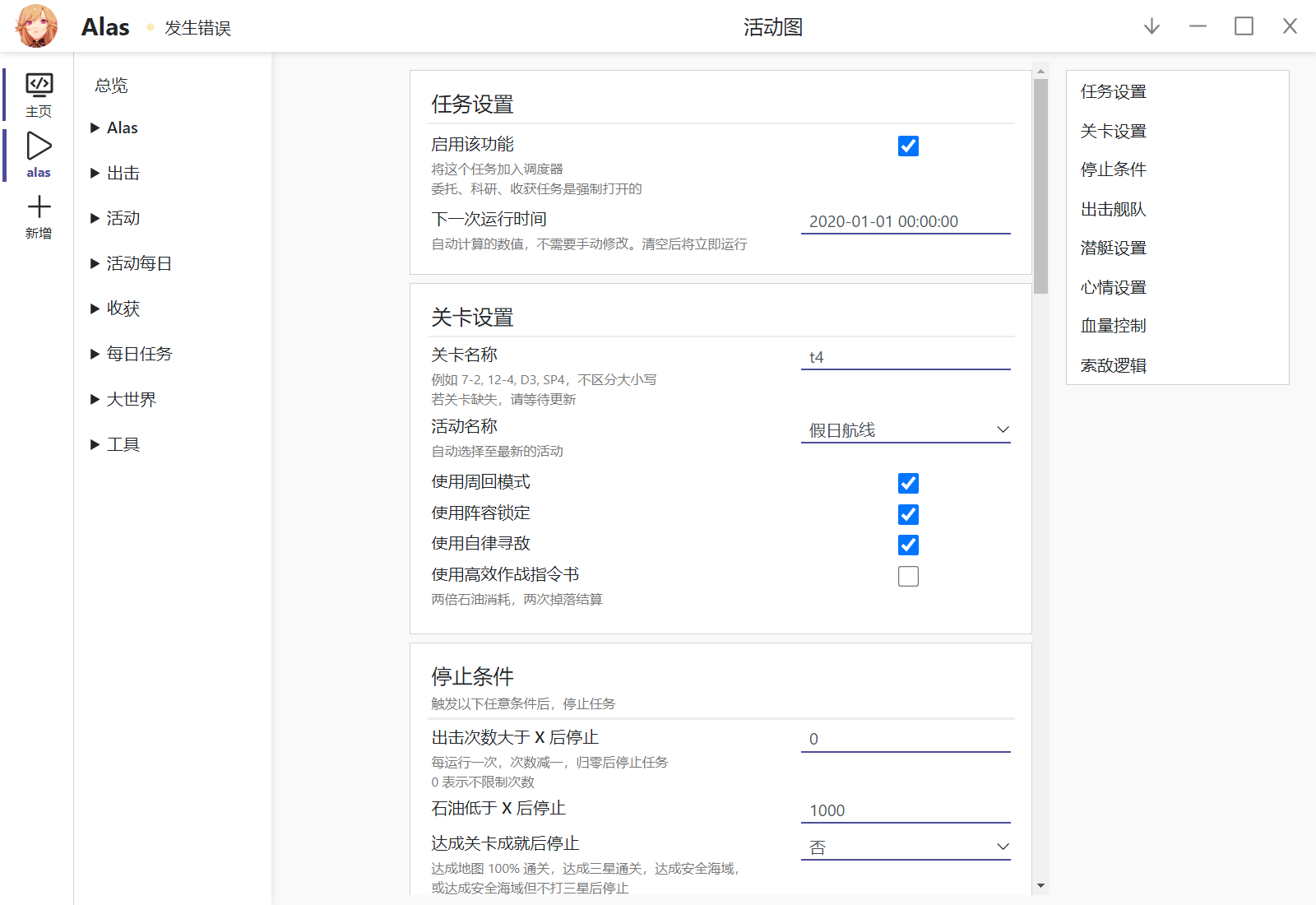Click the 发生错误 status indicator
Image resolution: width=1316 pixels, height=905 pixels.
196,27
